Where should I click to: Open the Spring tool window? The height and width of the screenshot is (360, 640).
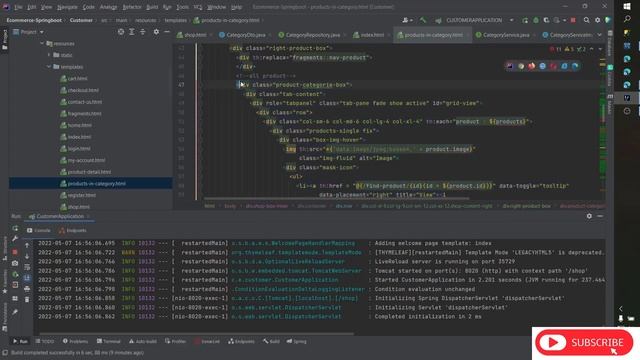pos(296,341)
